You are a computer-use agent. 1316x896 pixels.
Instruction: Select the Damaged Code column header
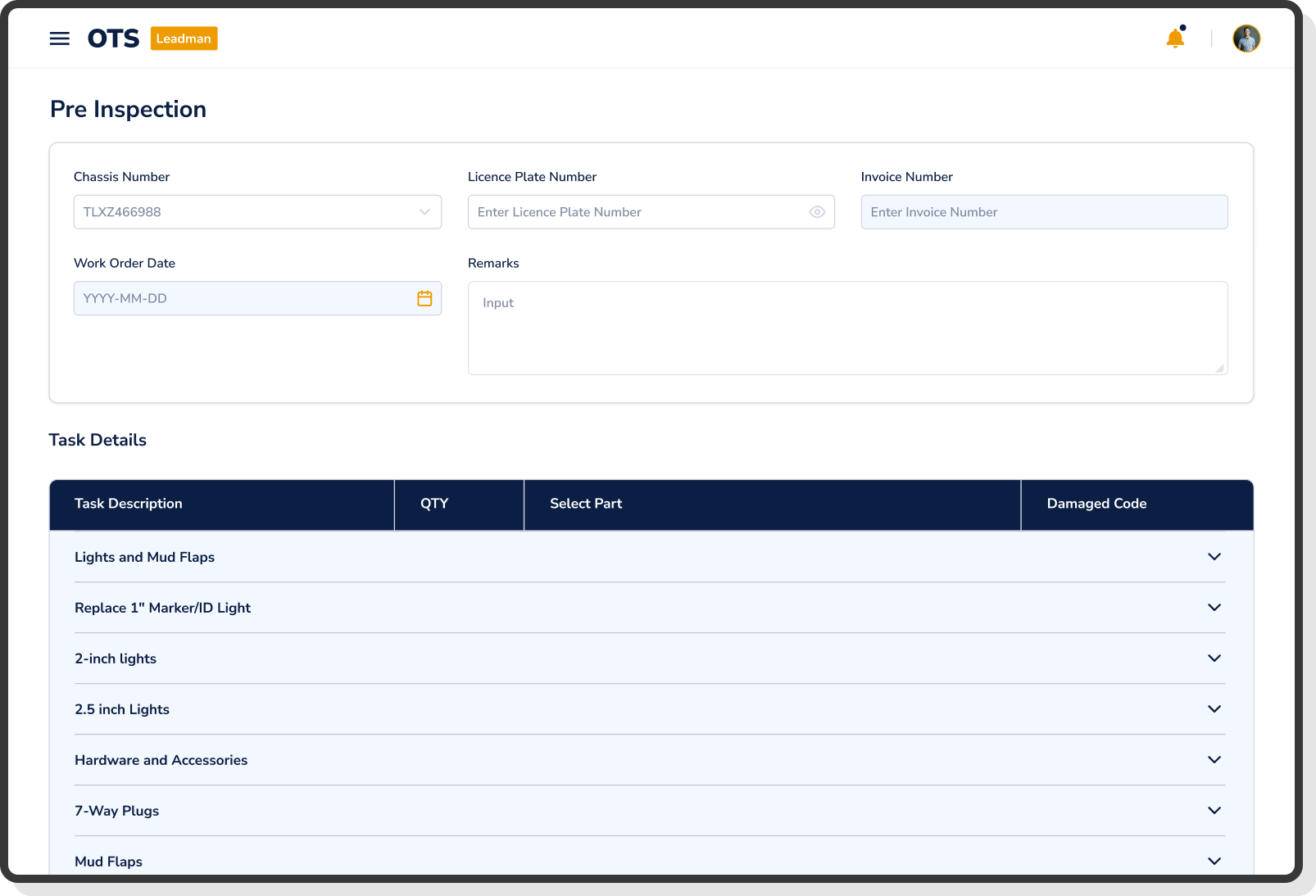(x=1096, y=504)
